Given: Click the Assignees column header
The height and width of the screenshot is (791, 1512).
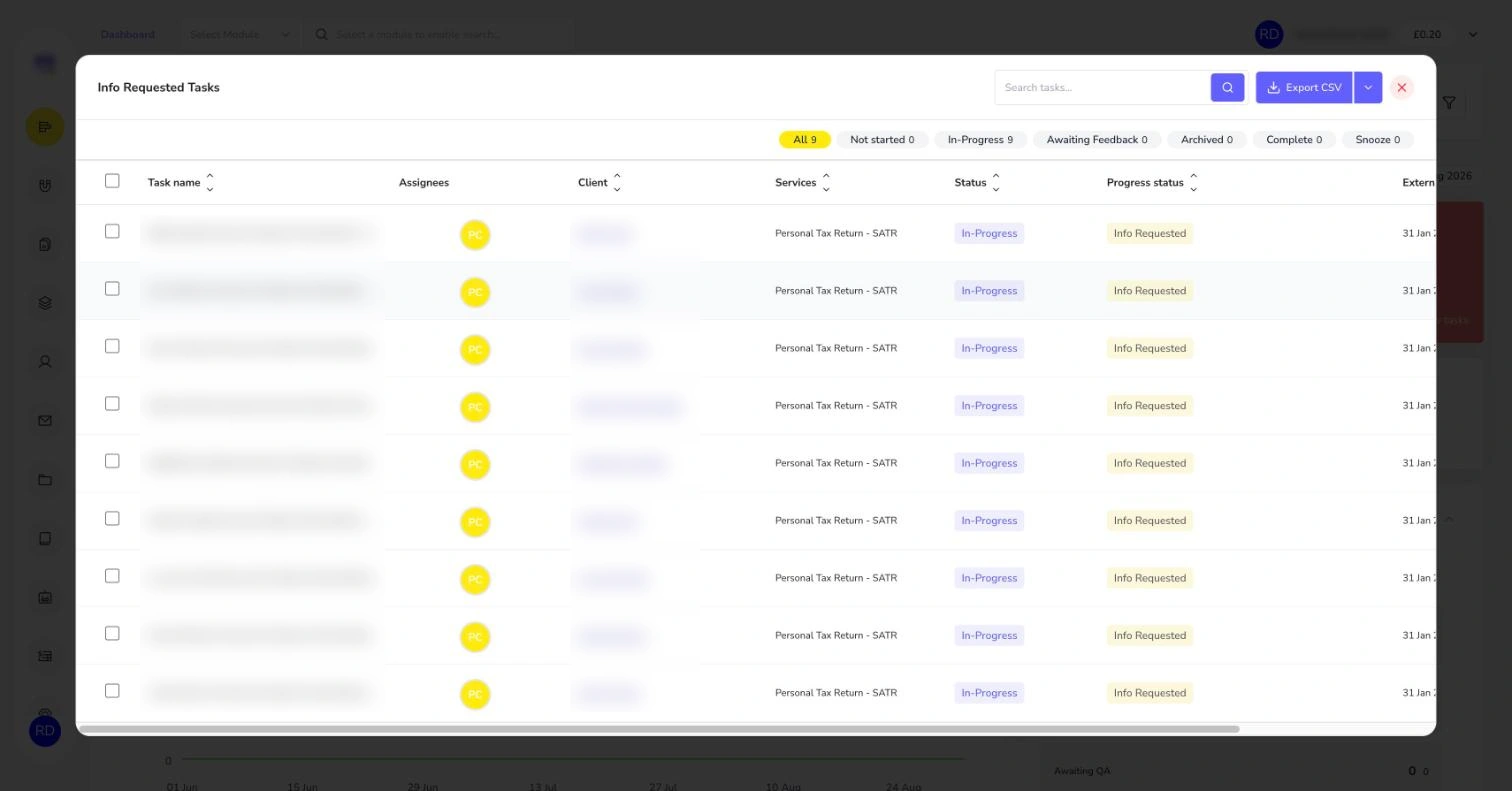Looking at the screenshot, I should coord(424,182).
